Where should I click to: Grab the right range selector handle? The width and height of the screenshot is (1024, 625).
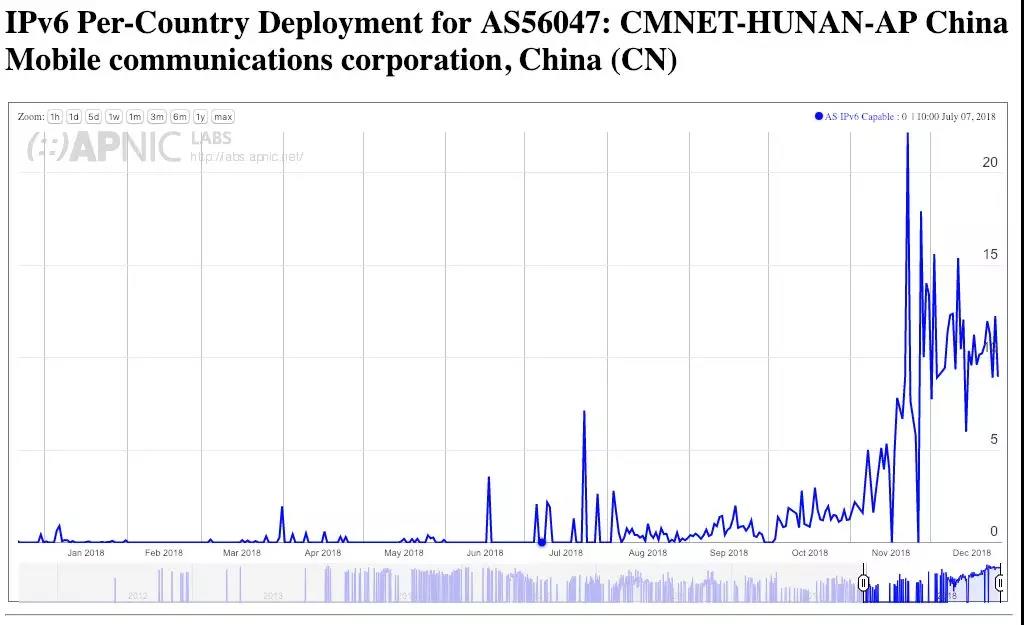coord(999,583)
